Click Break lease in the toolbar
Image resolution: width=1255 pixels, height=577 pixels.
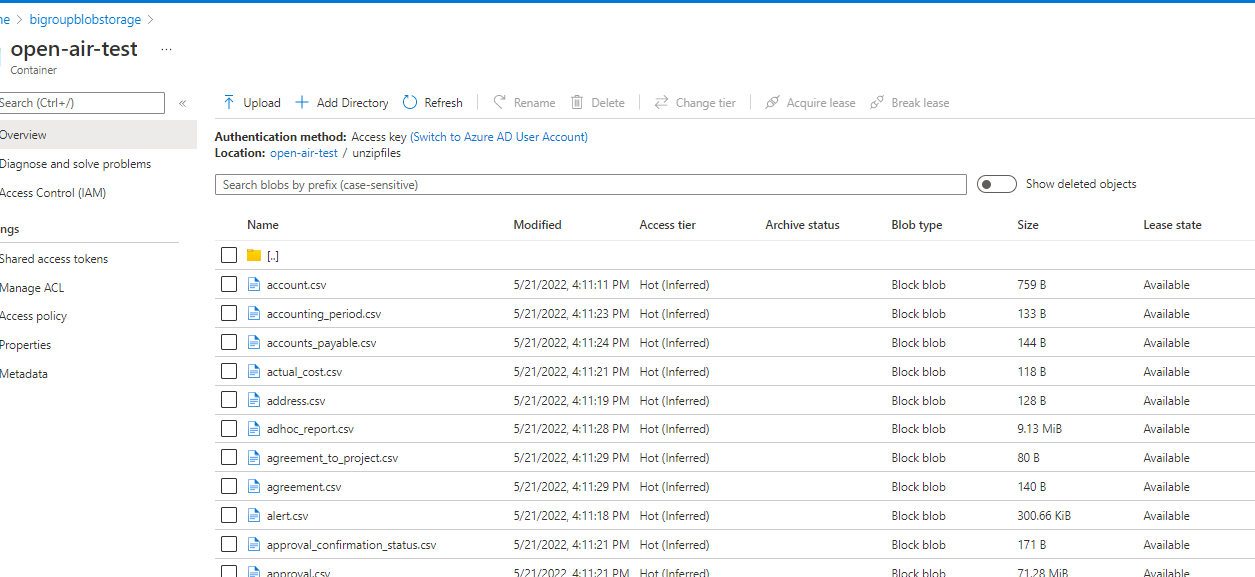[909, 103]
